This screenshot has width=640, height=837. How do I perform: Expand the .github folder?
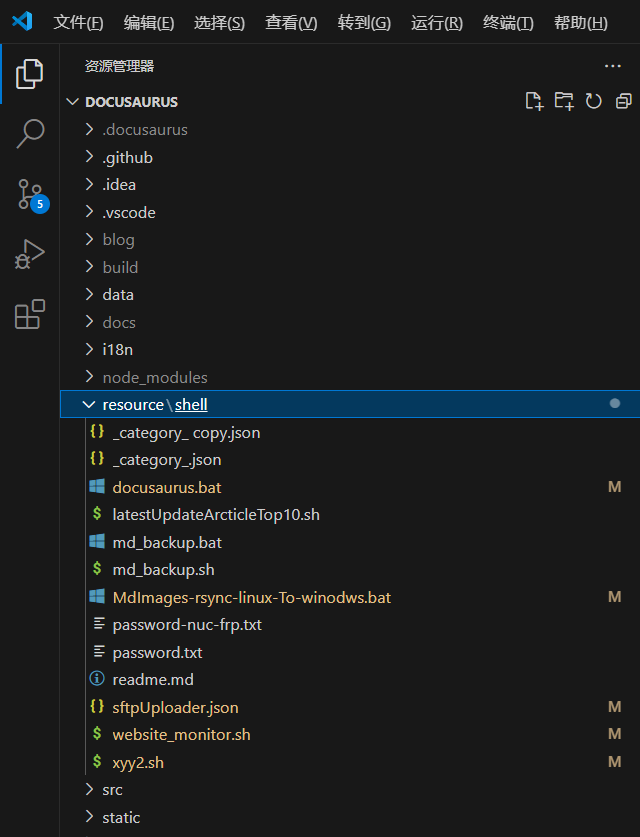(90, 156)
